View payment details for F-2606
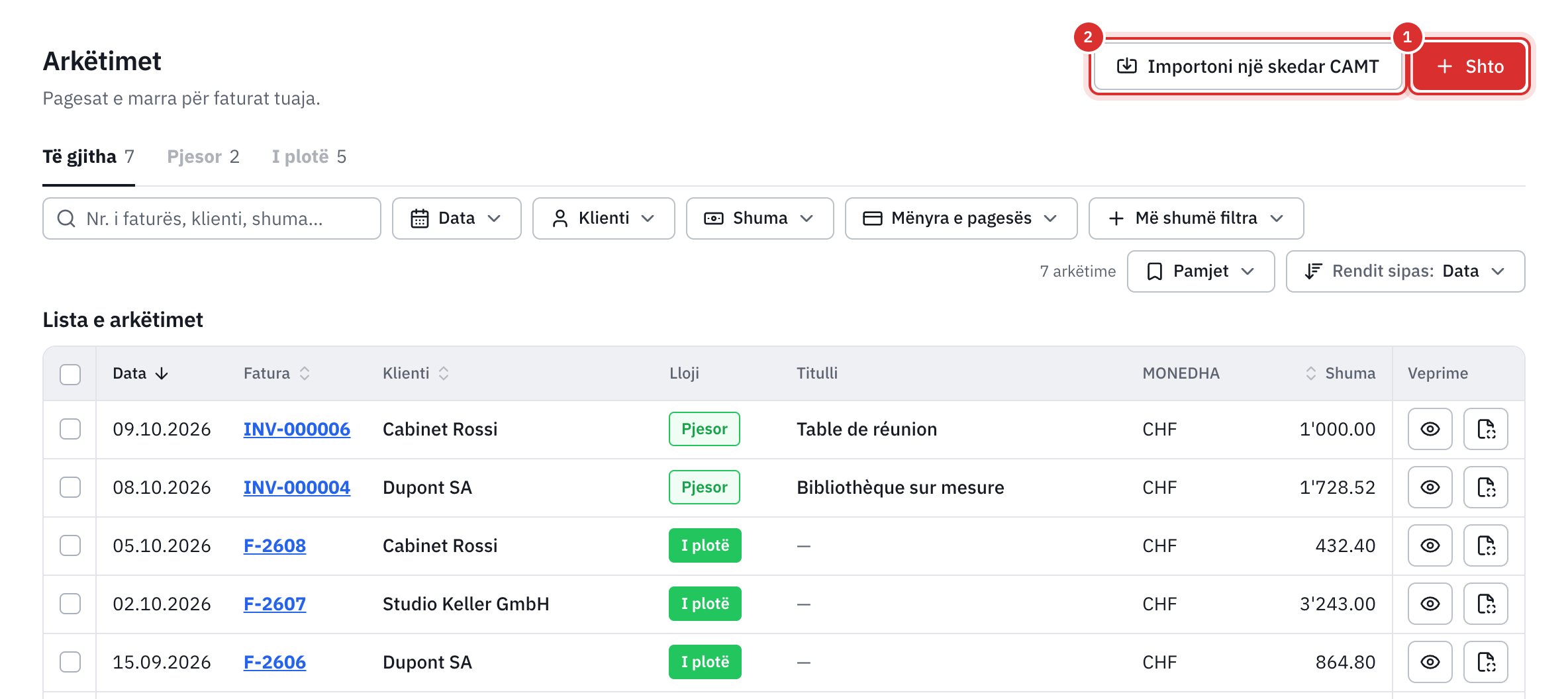Viewport: 1568px width, 699px height. [x=1430, y=662]
